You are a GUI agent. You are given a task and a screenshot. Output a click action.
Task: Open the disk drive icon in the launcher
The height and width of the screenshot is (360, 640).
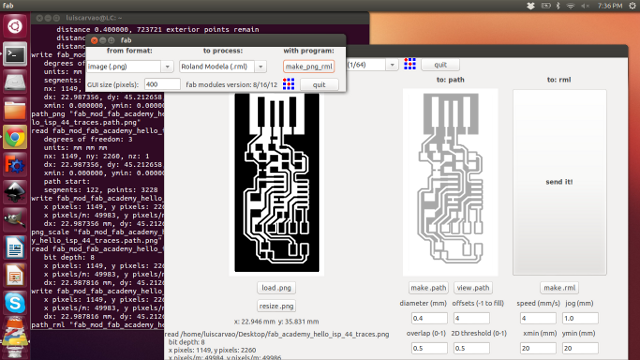(15, 82)
